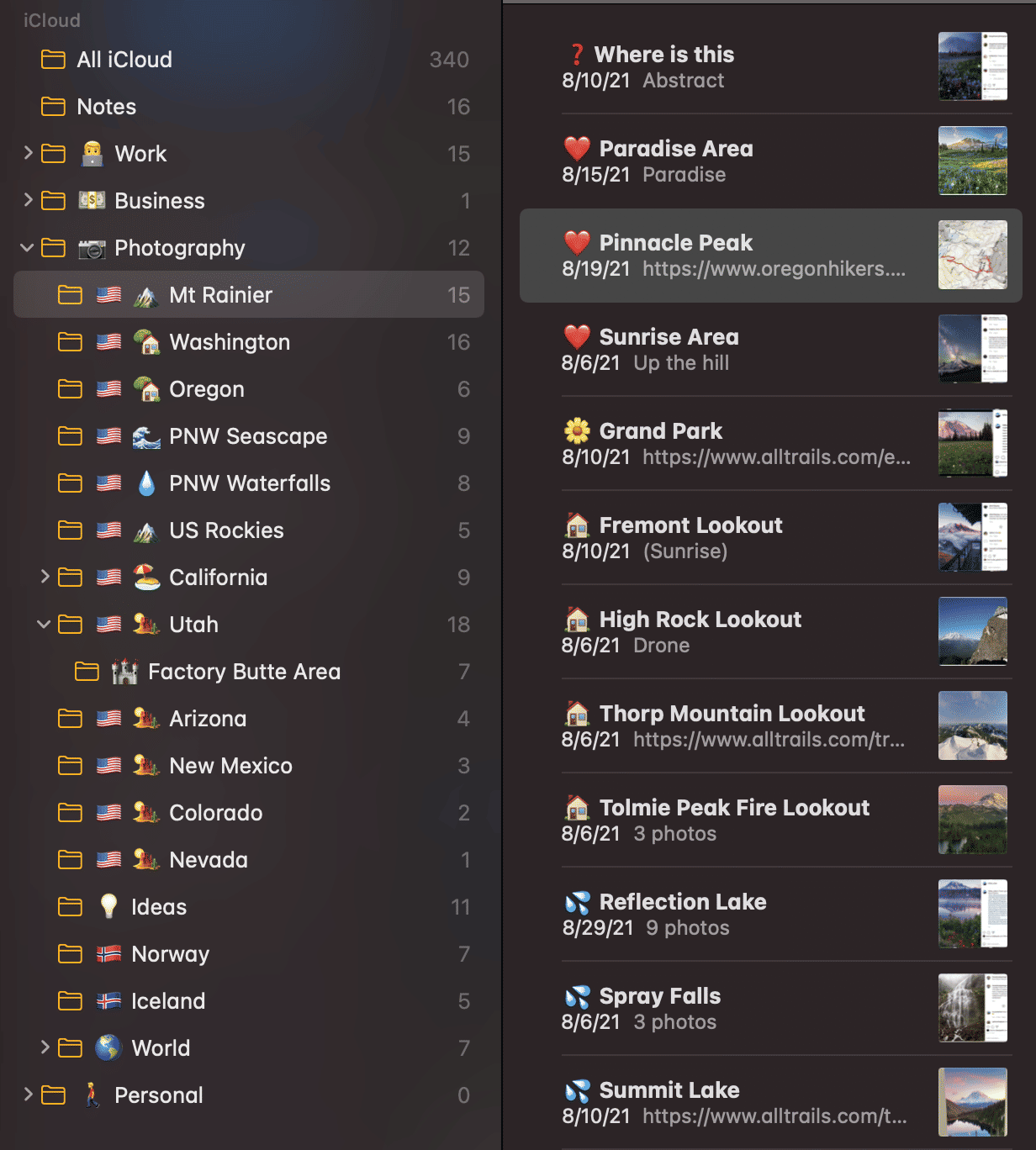Click the US Rockies mountain emoji icon
The width and height of the screenshot is (1036, 1150).
tap(146, 530)
